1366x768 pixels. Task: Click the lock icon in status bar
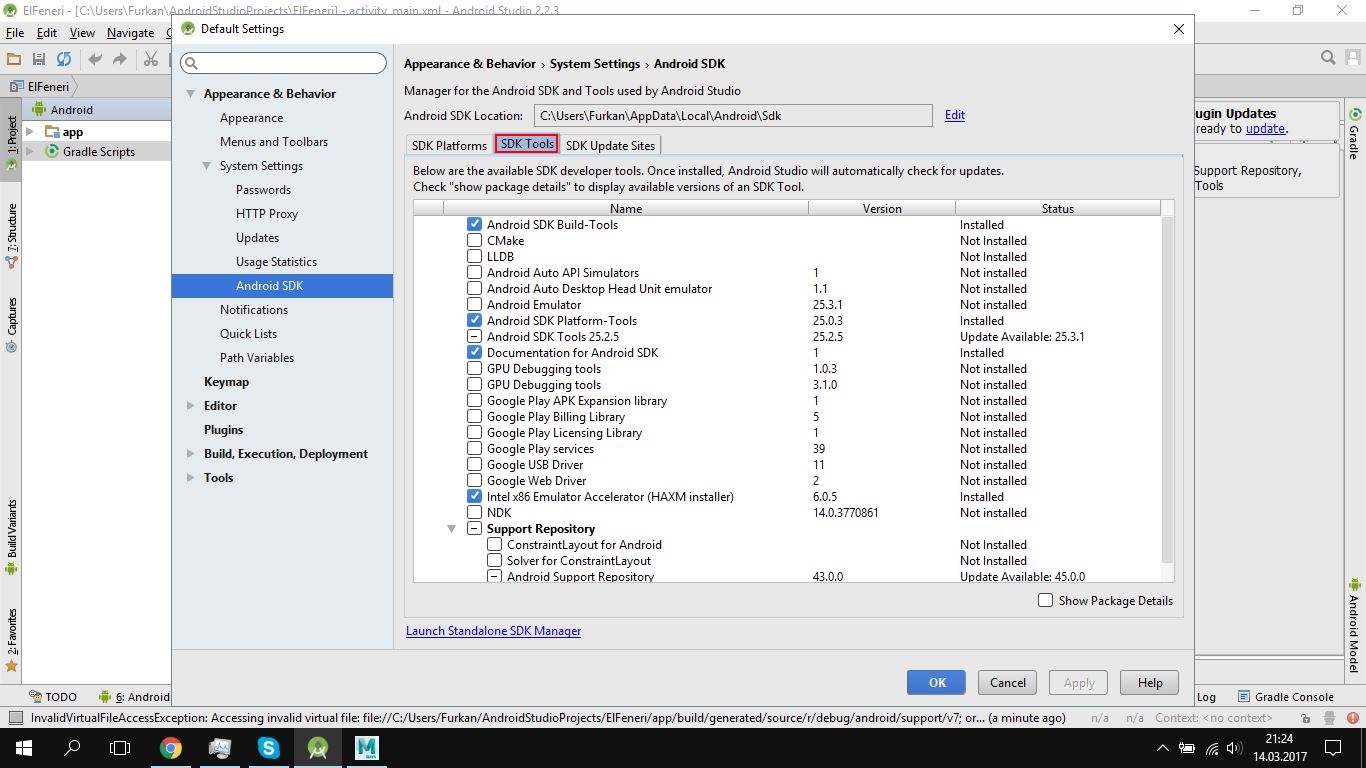pos(1305,718)
